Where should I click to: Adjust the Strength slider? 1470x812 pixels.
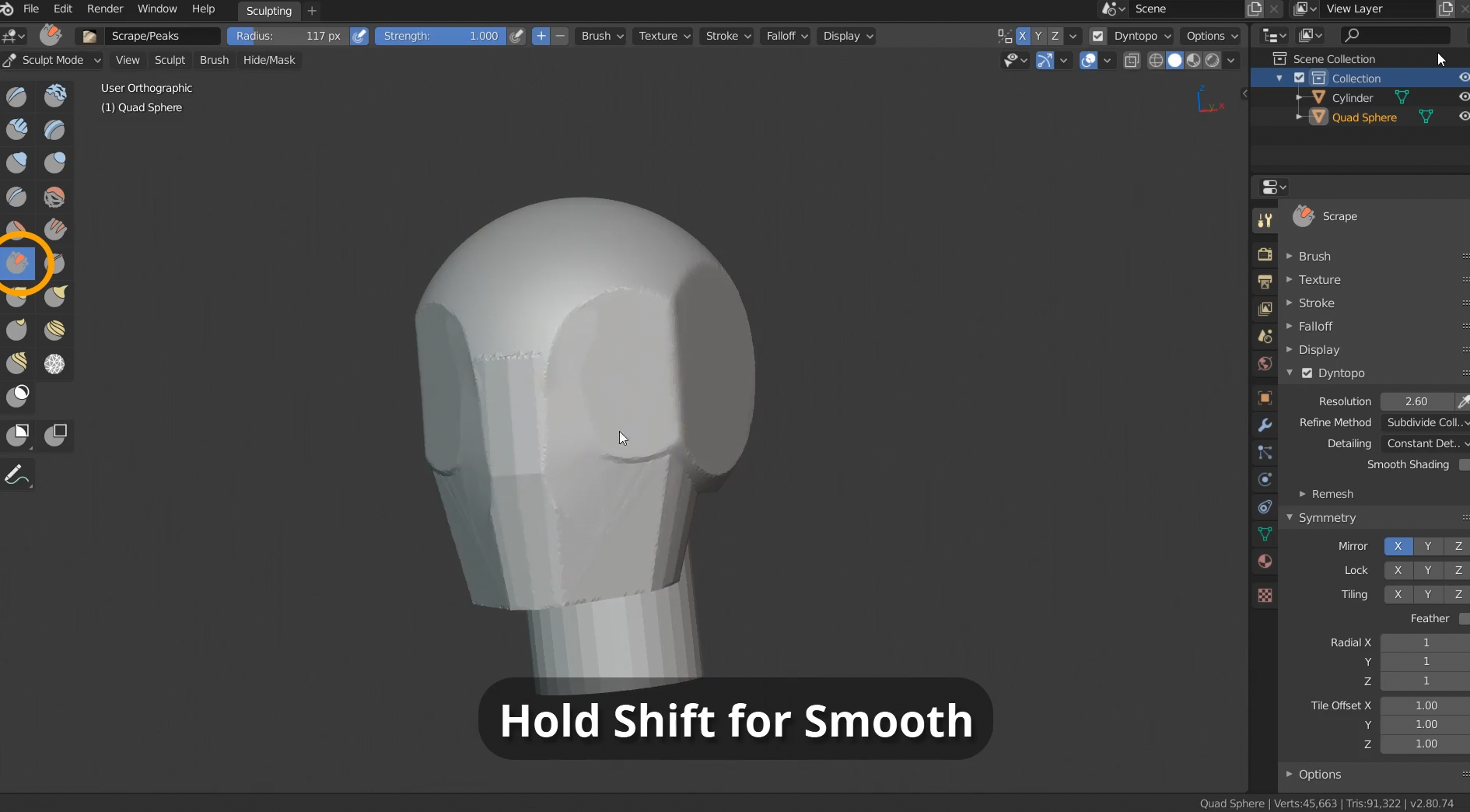pos(441,36)
